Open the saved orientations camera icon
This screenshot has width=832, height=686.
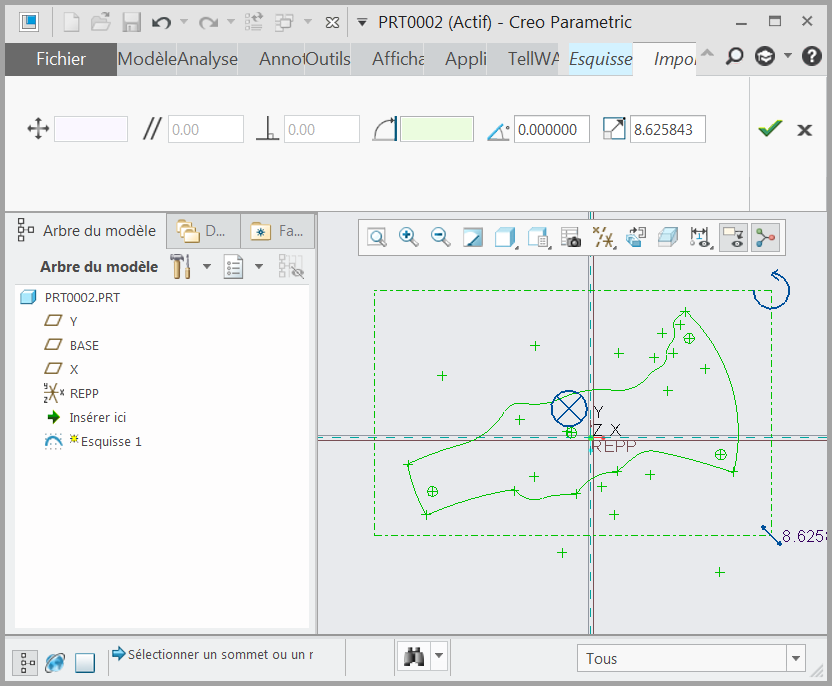tap(571, 237)
